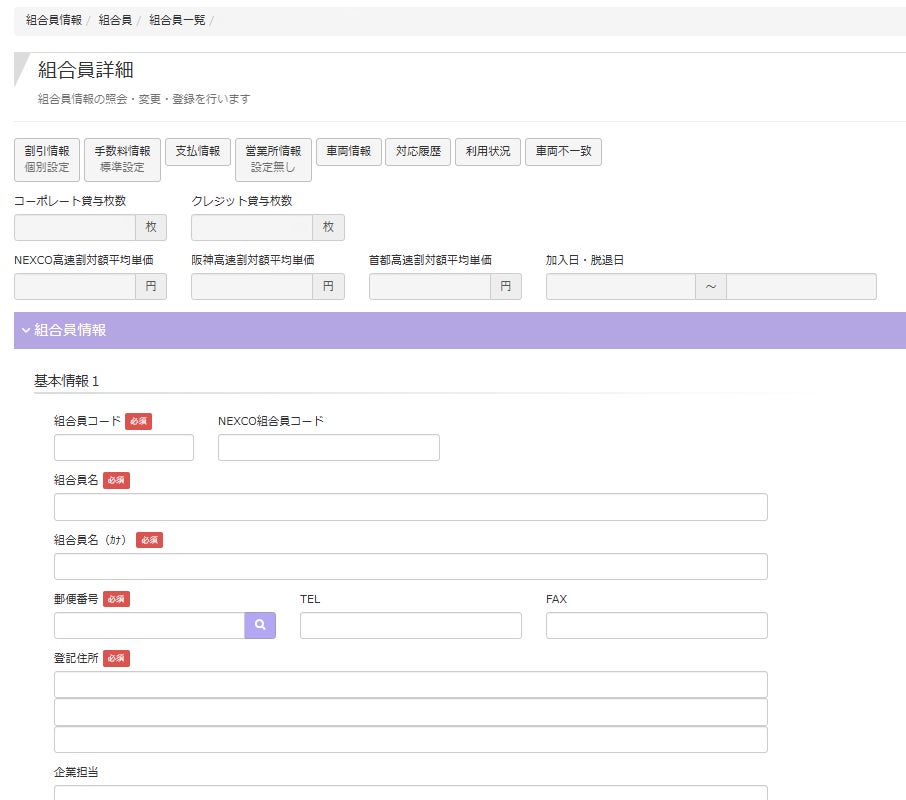Click the 組合員名（カナ）input field
906x800 pixels.
click(x=410, y=567)
